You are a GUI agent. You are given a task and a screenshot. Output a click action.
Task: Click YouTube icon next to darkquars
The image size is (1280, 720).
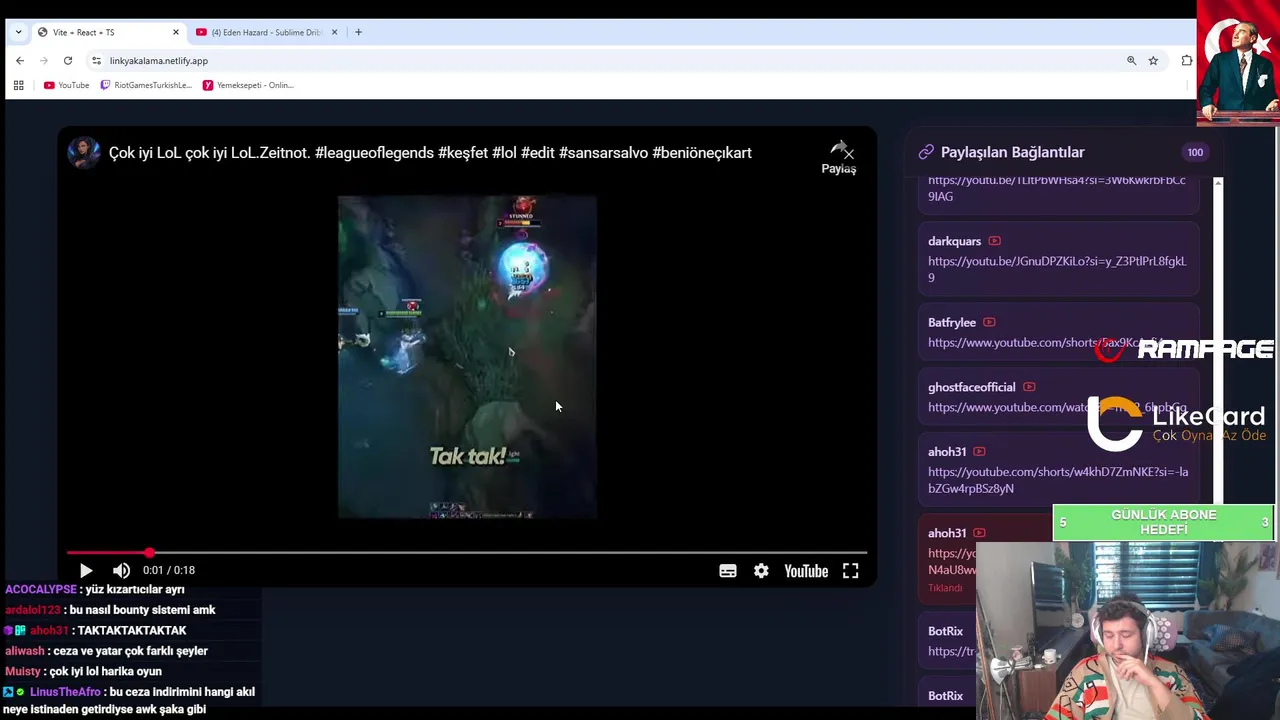[994, 241]
